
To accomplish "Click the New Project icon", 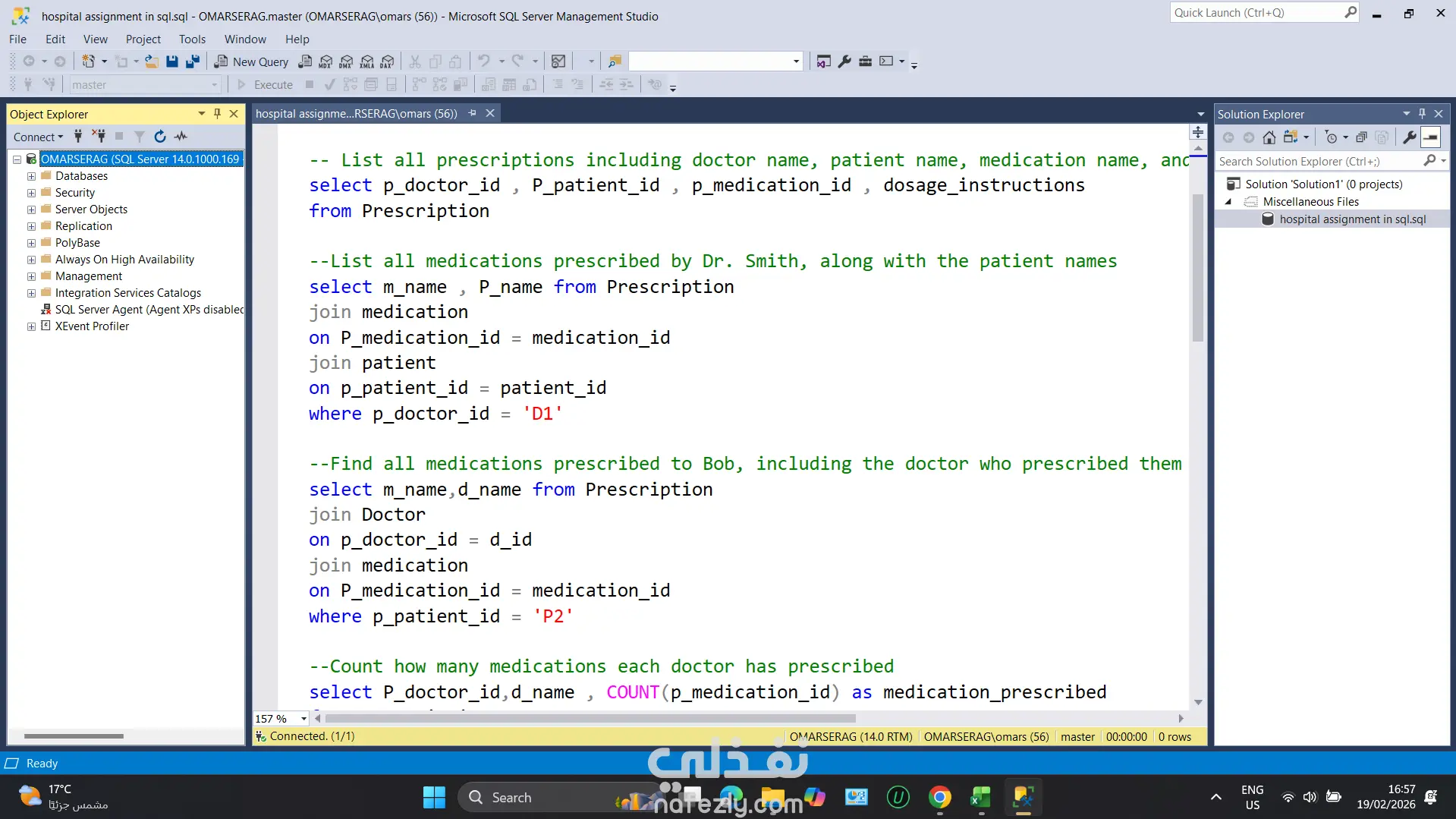I will click(x=89, y=61).
